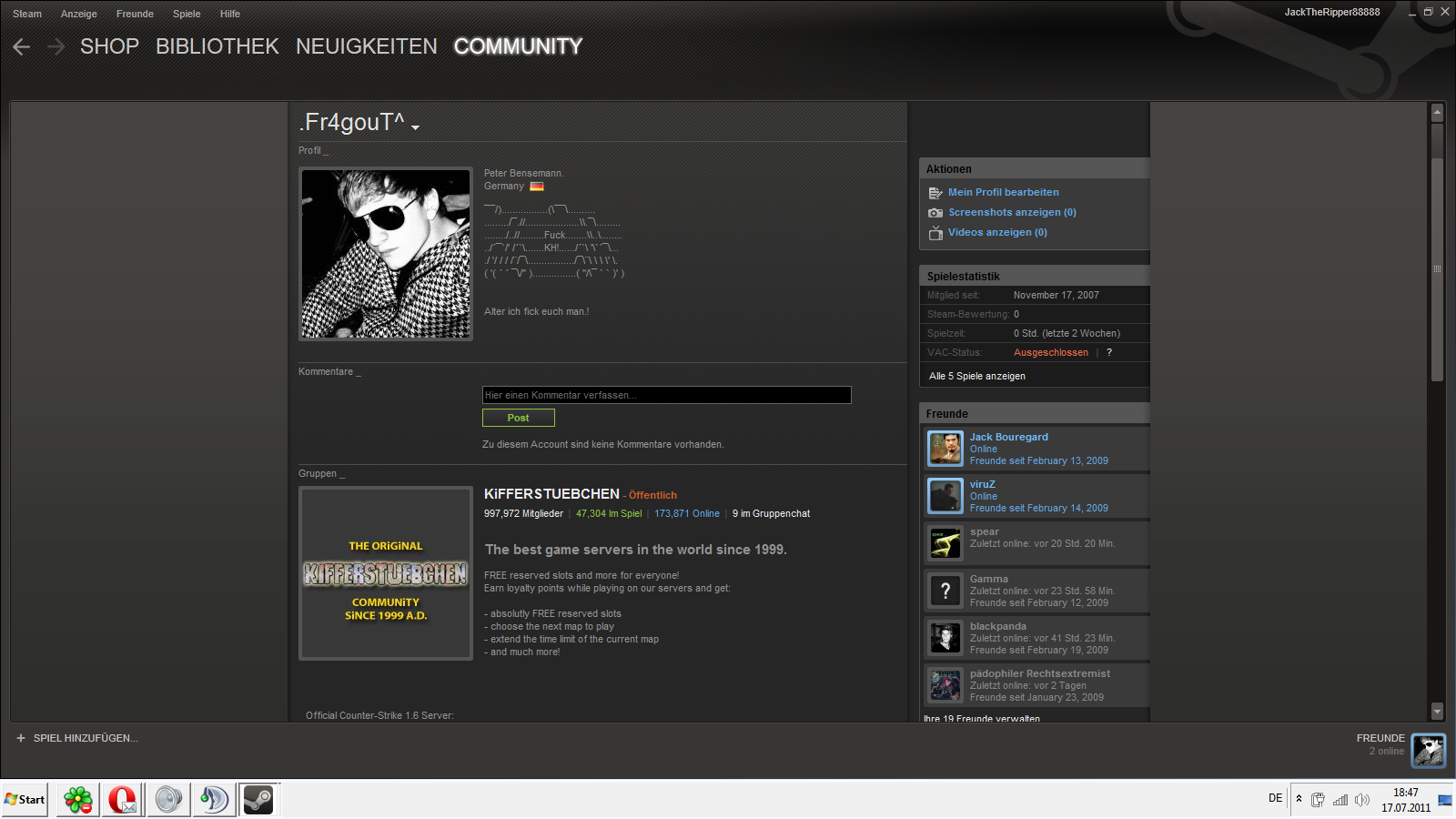Go forward with the right arrow
This screenshot has width=1456, height=819.
pyautogui.click(x=56, y=46)
